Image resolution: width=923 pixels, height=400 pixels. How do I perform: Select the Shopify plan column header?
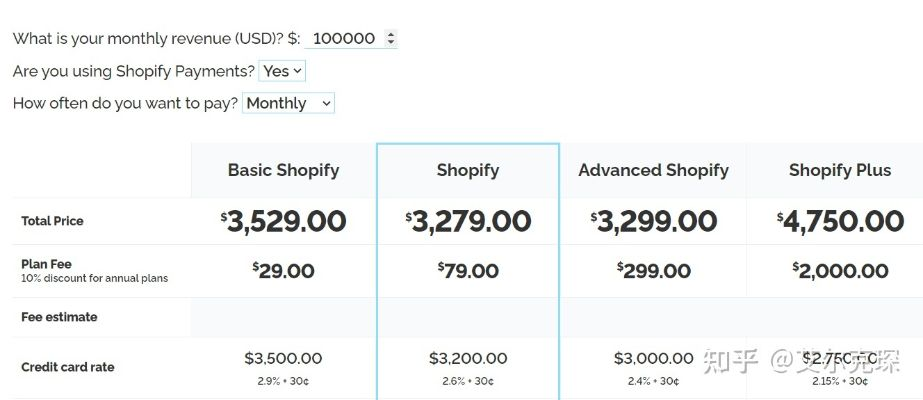[x=467, y=170]
